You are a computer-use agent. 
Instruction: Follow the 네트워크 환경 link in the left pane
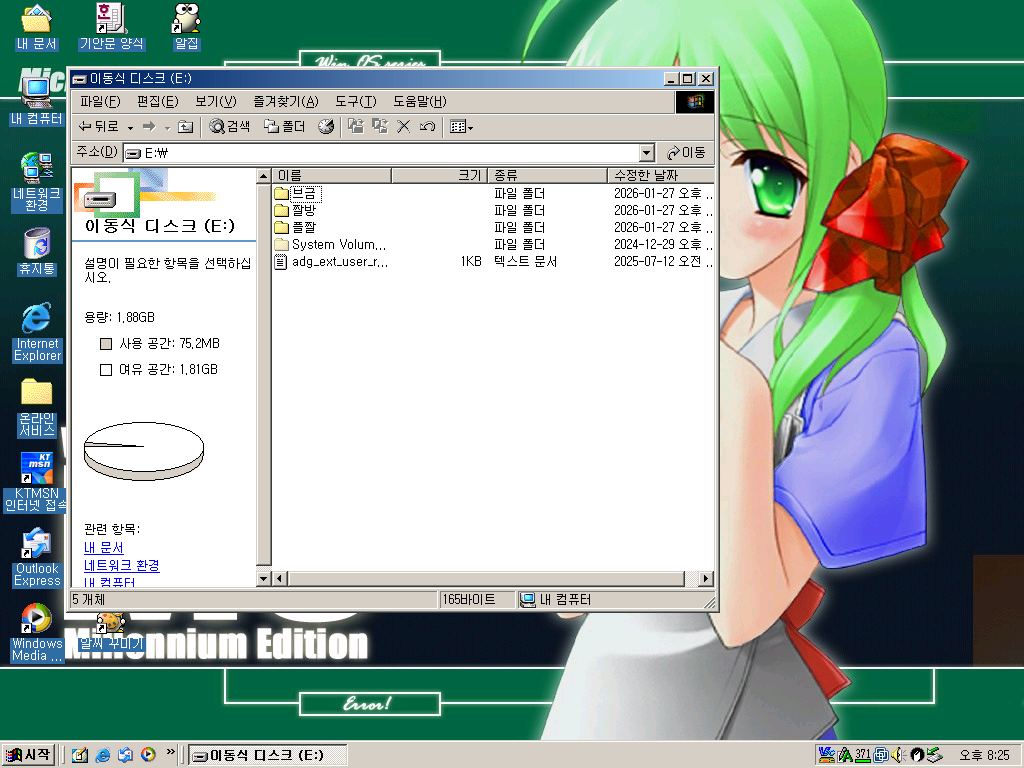click(121, 565)
